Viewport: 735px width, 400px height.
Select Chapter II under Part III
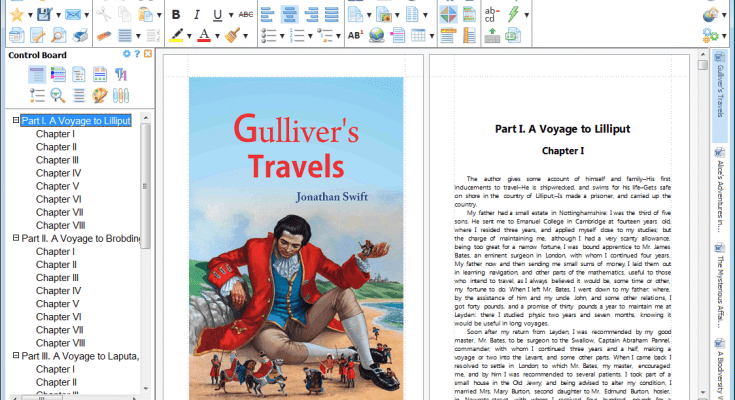pyautogui.click(x=56, y=382)
